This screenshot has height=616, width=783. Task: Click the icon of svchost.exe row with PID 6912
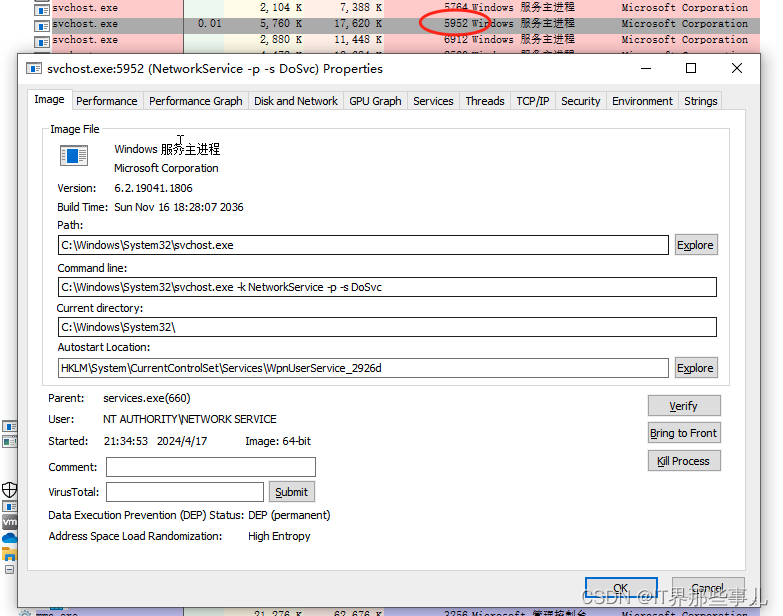coord(42,41)
